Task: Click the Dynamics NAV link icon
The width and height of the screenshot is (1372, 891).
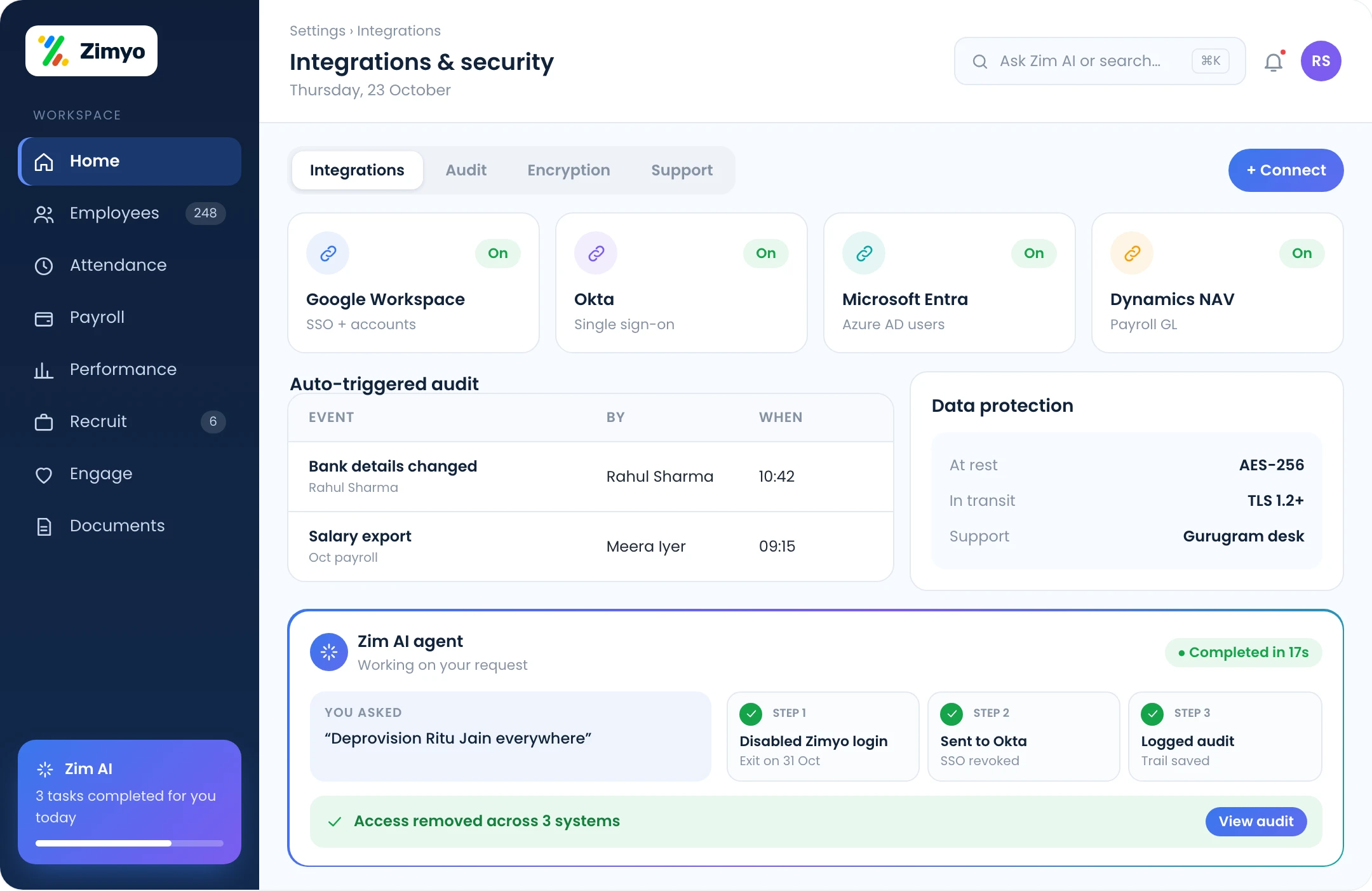Action: (1132, 253)
